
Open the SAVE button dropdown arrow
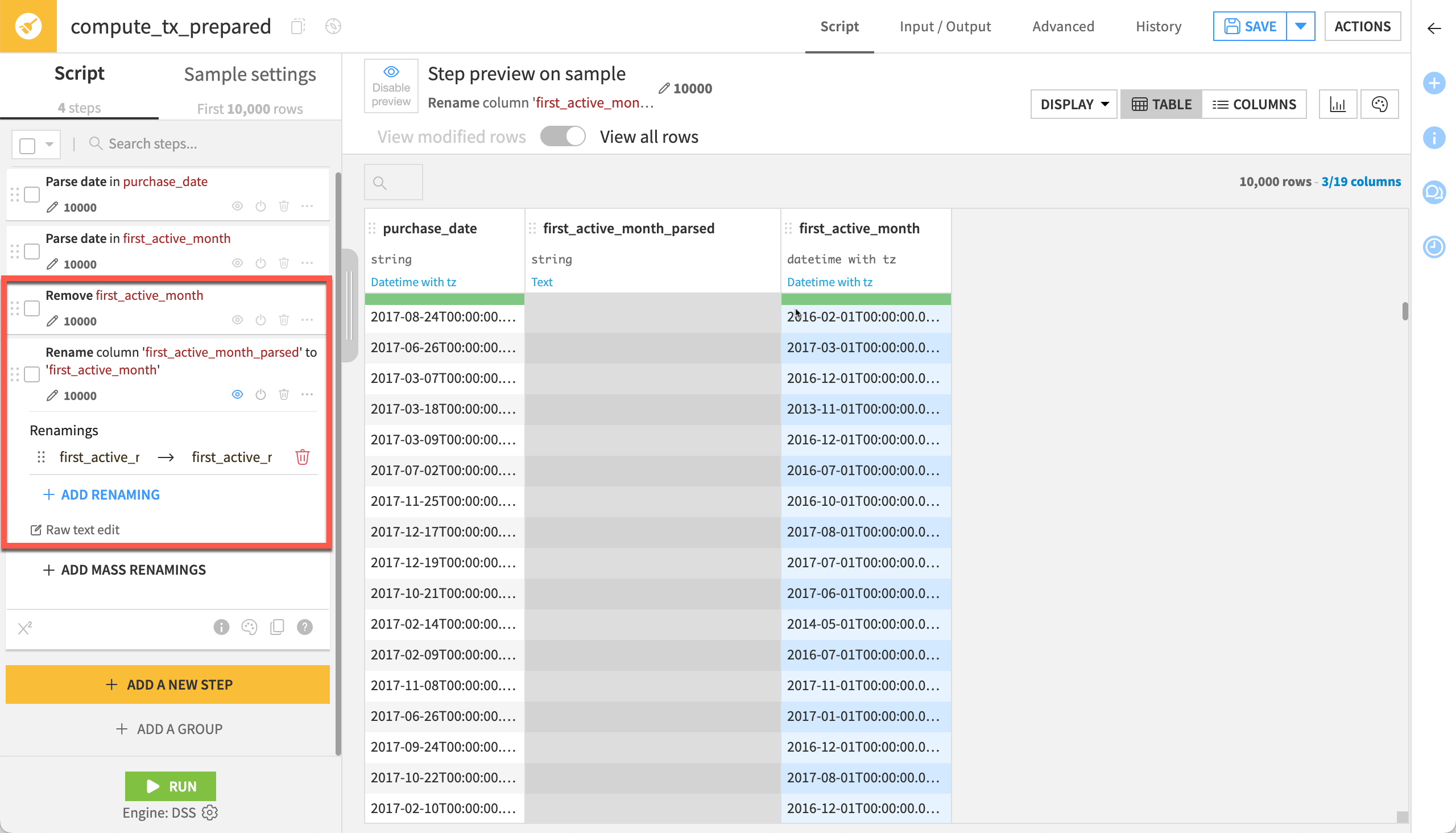pos(1301,26)
